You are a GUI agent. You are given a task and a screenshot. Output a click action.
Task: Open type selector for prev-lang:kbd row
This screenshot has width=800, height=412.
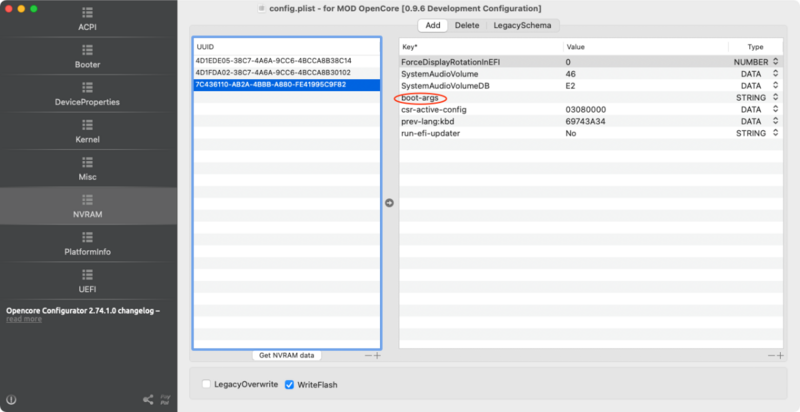(x=776, y=121)
